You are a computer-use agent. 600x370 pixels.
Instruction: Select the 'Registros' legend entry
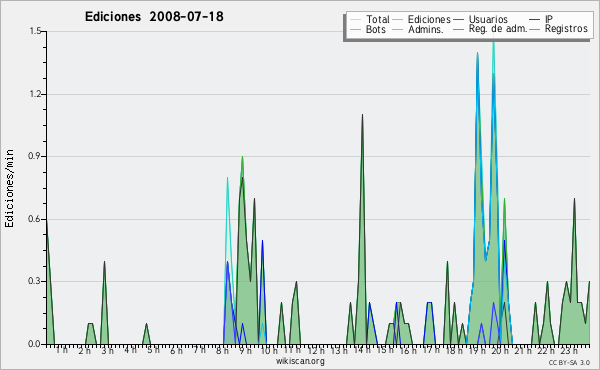coord(566,29)
